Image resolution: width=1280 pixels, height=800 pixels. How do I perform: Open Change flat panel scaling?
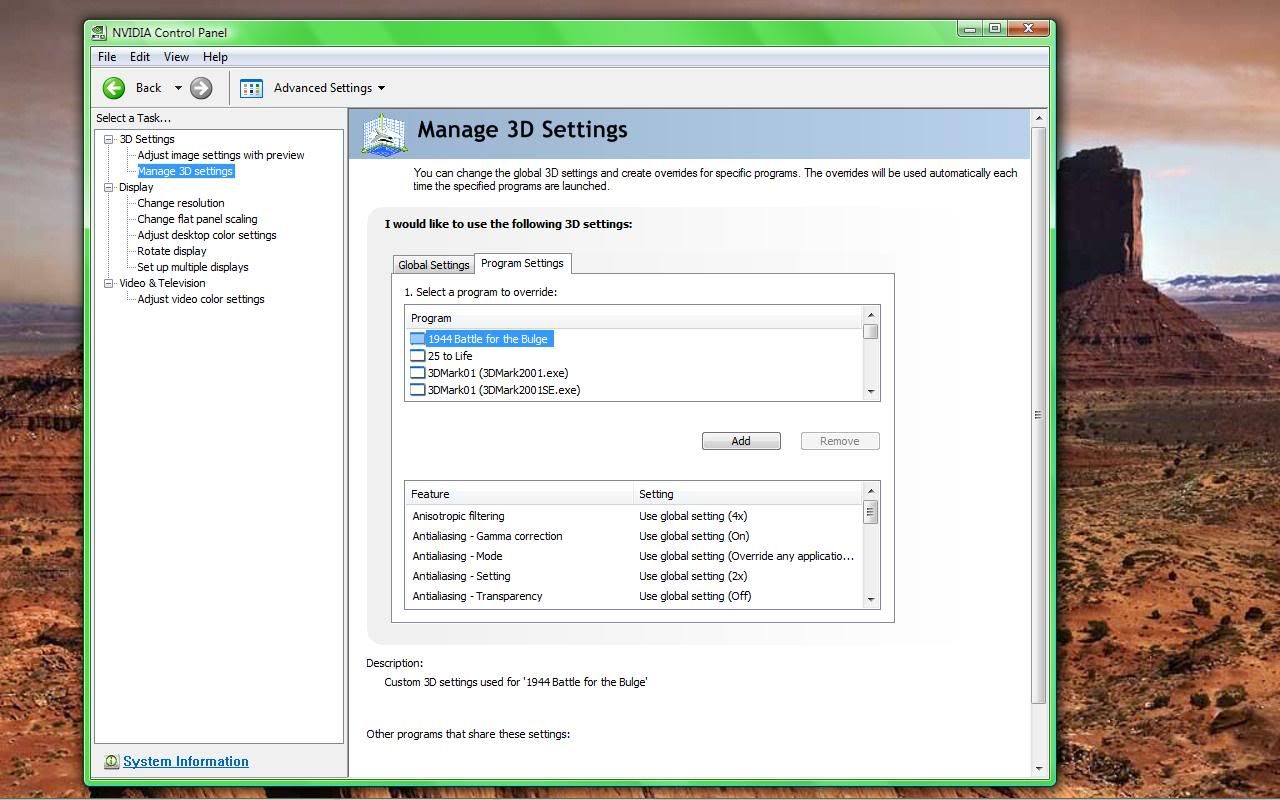point(197,219)
